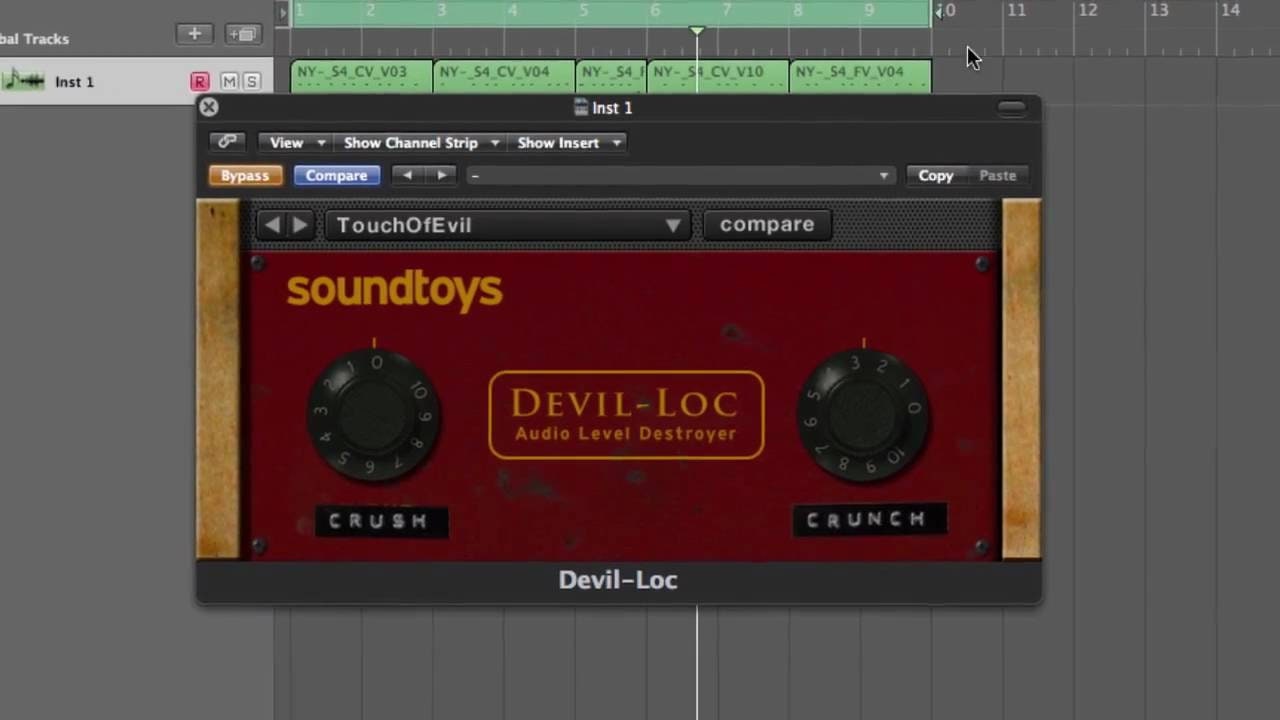
Task: Open the plugin settings dropdown next to Copy
Action: click(883, 175)
